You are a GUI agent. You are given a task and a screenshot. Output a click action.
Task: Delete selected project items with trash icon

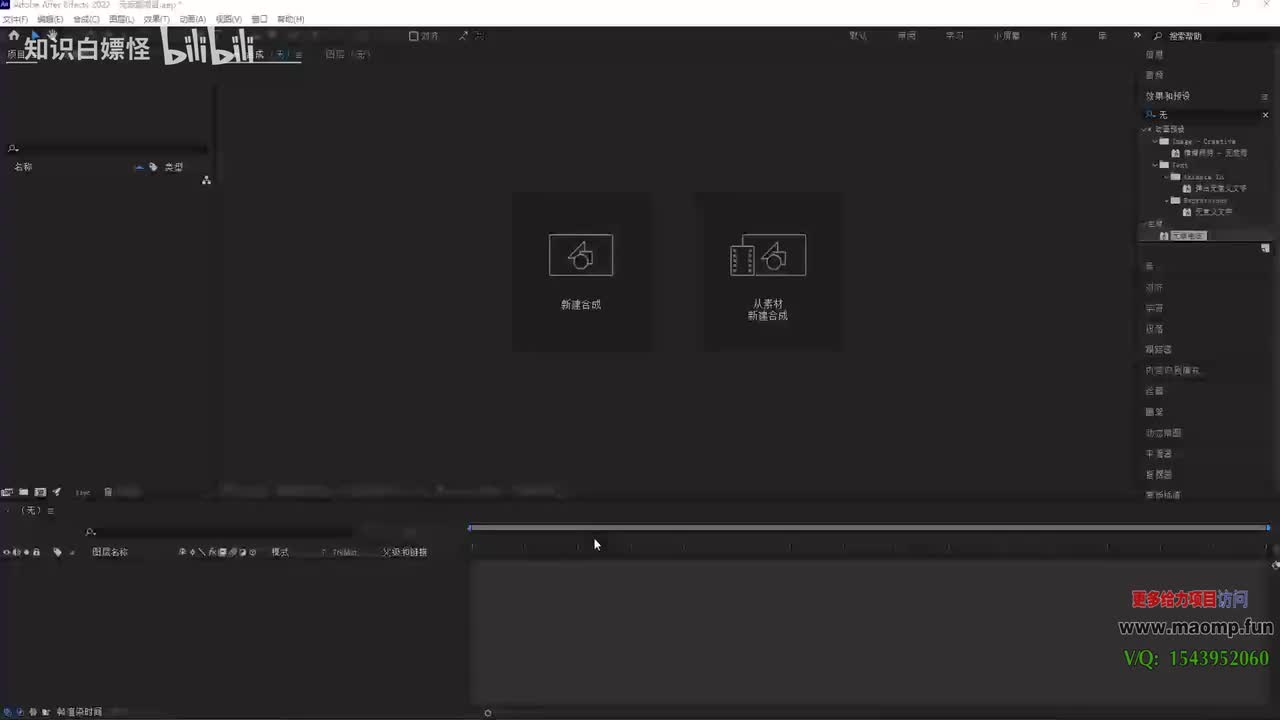[x=108, y=492]
